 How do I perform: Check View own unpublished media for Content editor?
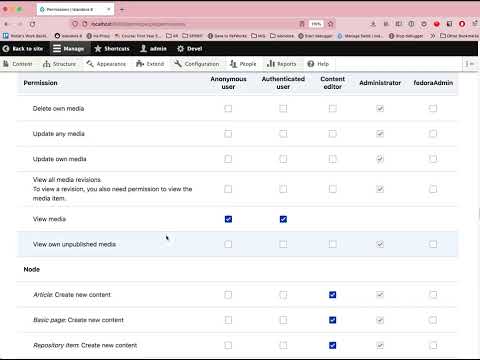click(333, 244)
